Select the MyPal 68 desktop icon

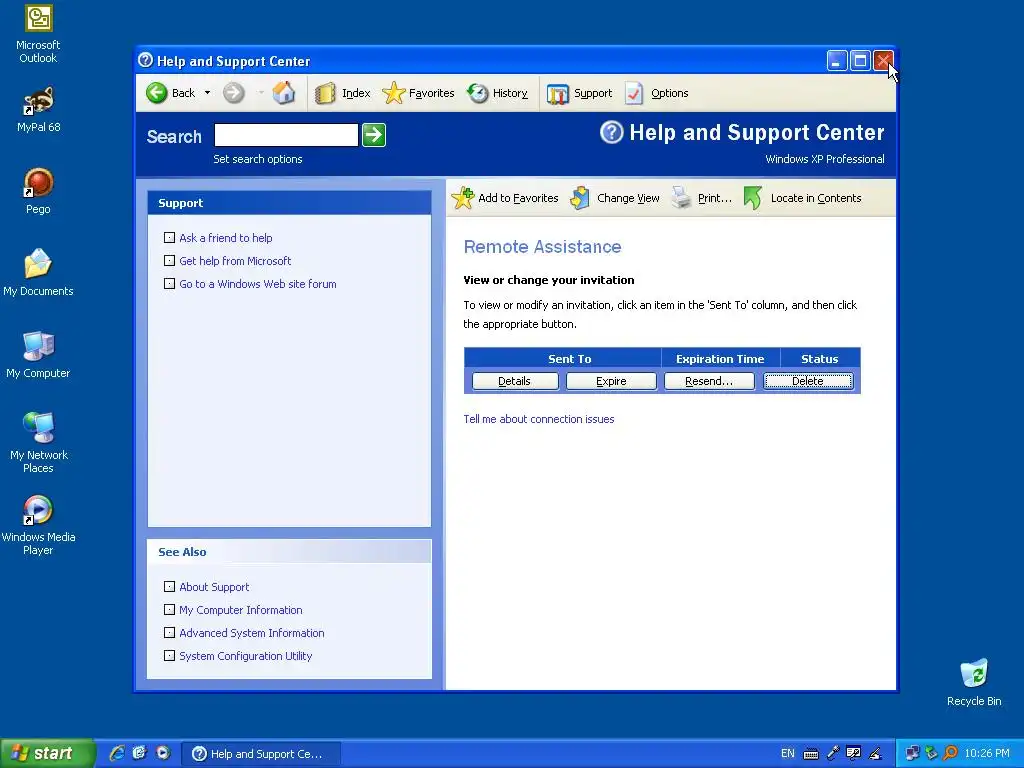tap(38, 109)
